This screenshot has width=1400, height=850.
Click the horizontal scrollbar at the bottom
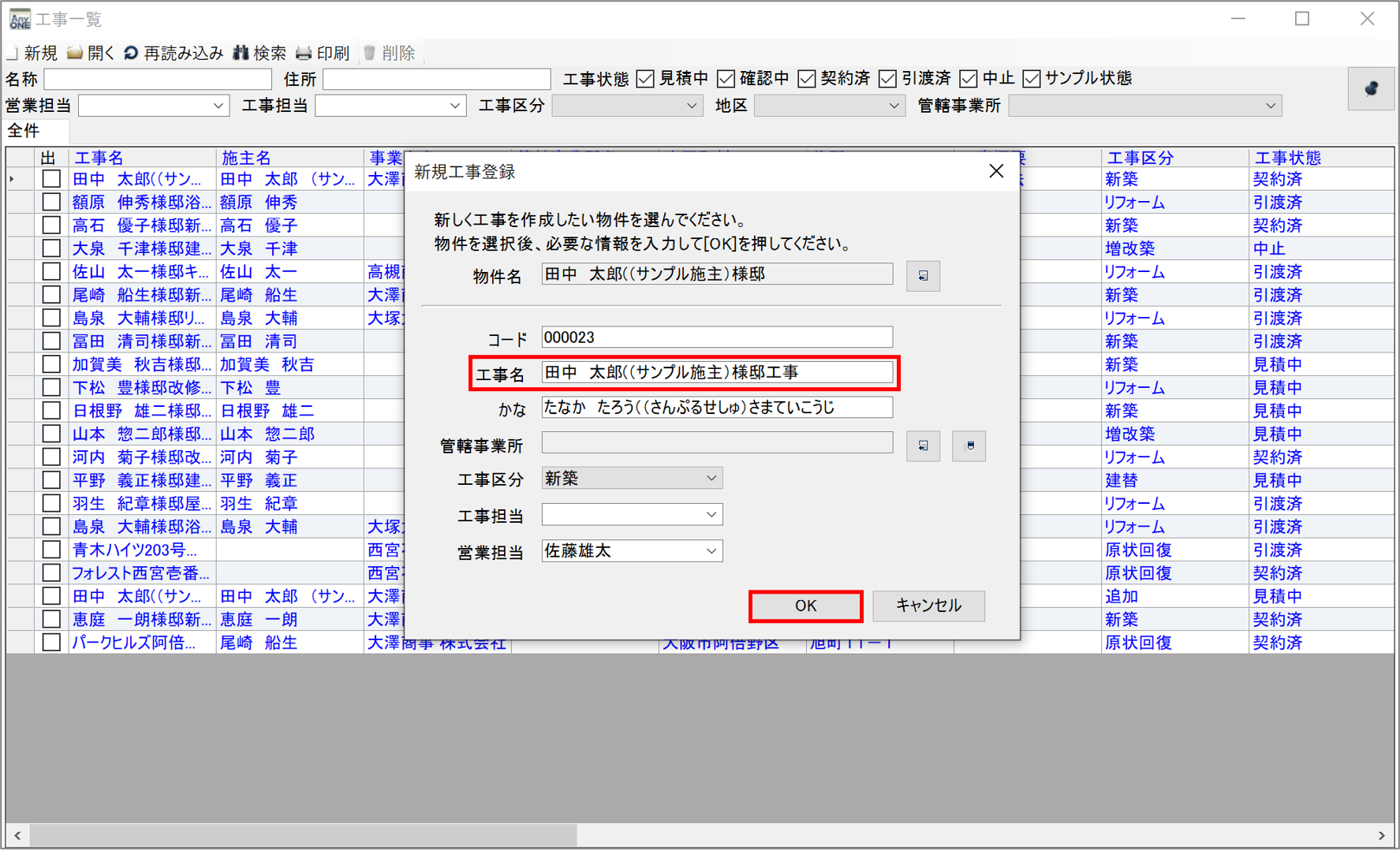[304, 835]
